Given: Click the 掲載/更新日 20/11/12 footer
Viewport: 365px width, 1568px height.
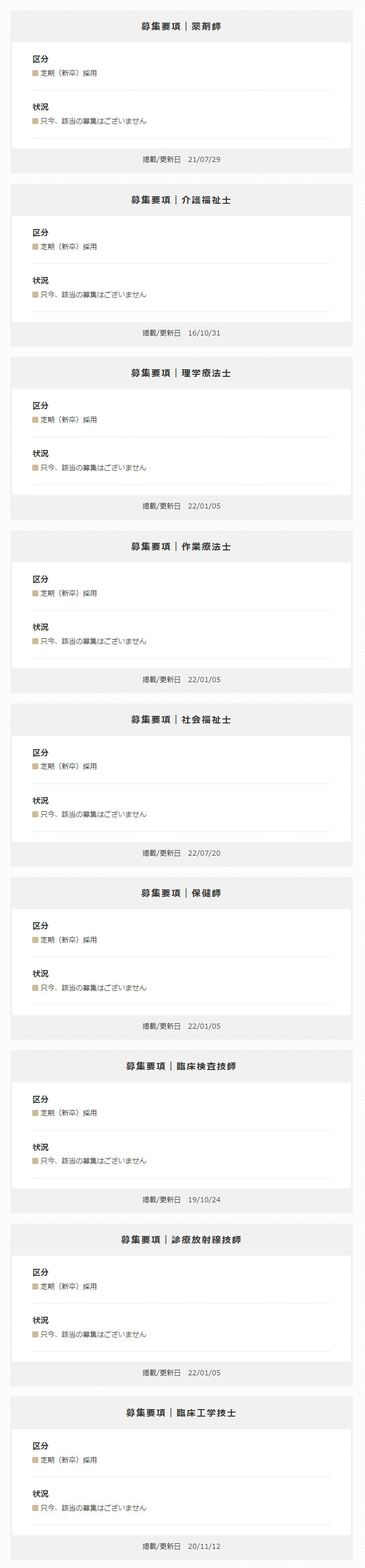Looking at the screenshot, I should coord(181,1546).
